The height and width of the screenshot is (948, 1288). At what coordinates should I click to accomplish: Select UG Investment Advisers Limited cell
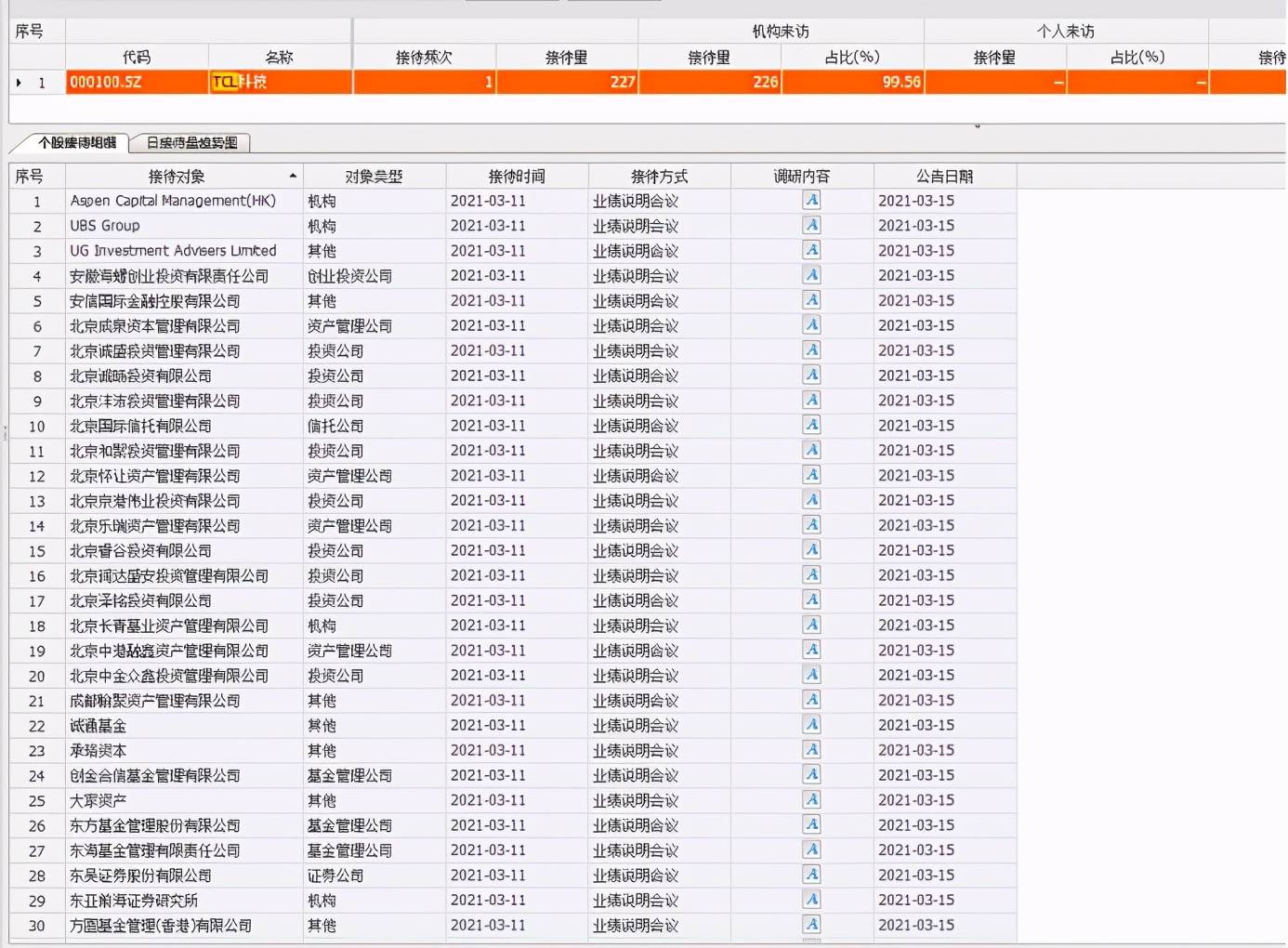184,250
